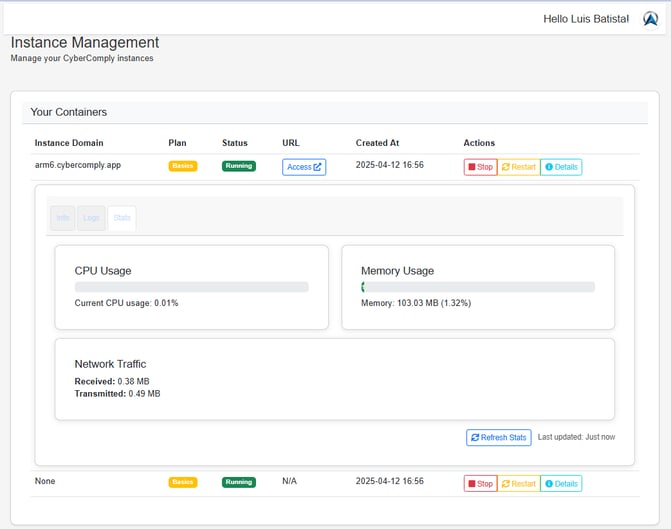Stop the instance in the None row

(481, 484)
